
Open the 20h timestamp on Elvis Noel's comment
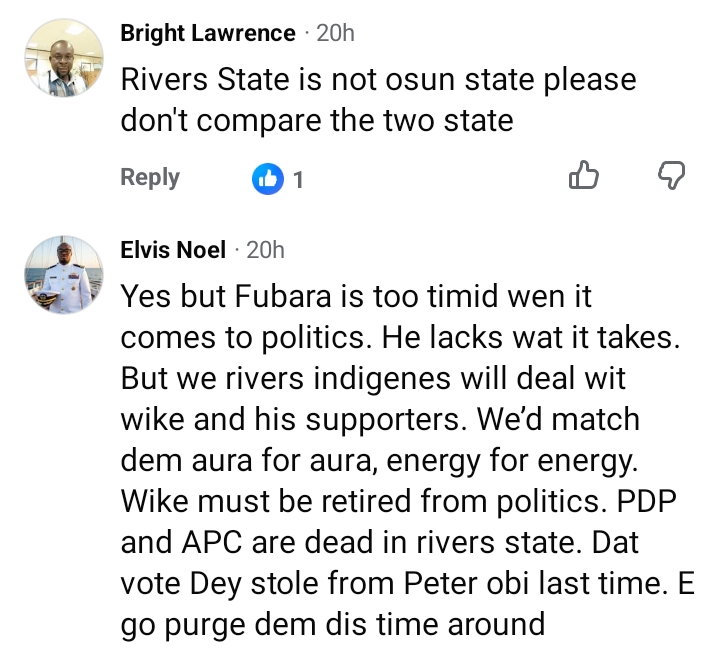pyautogui.click(x=265, y=250)
